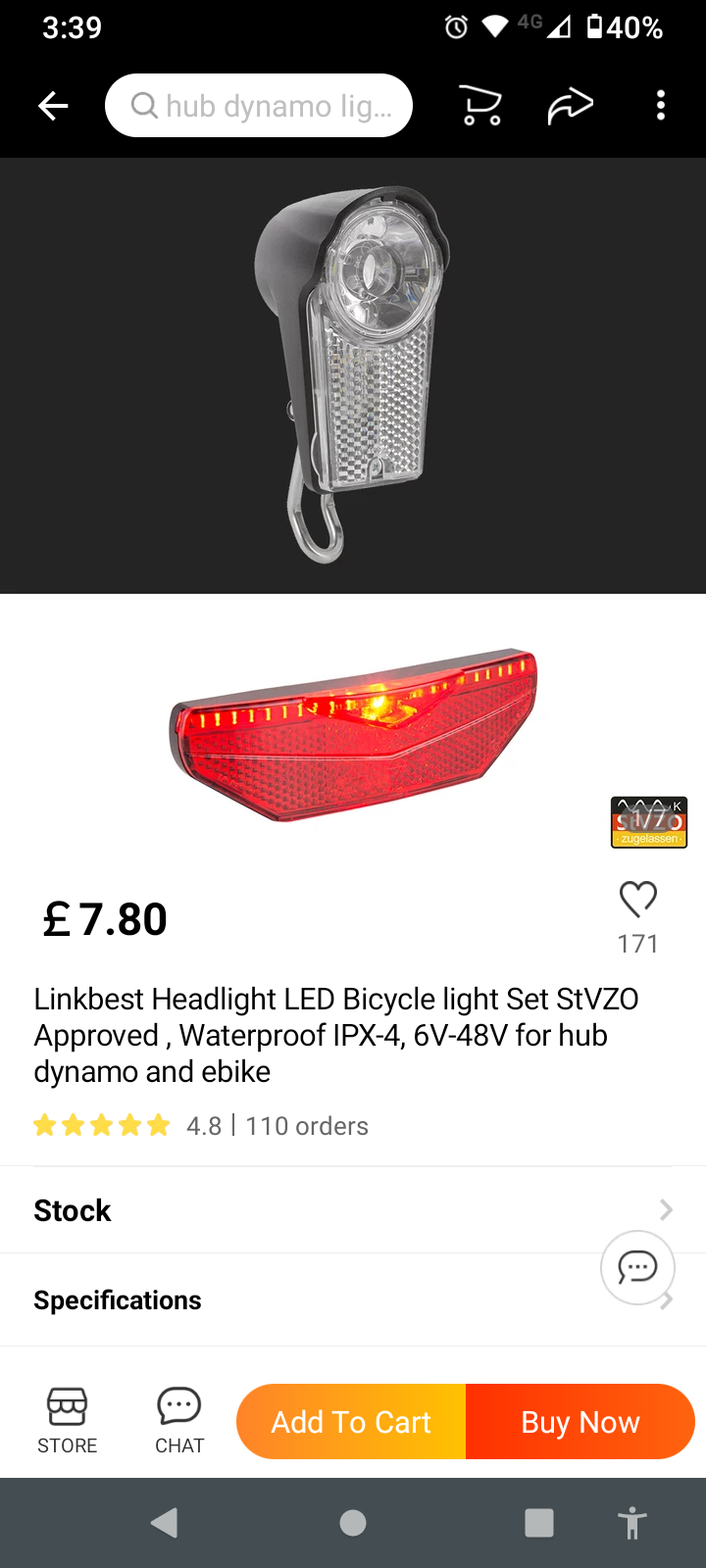Click the hub dynamo search field

tap(259, 105)
